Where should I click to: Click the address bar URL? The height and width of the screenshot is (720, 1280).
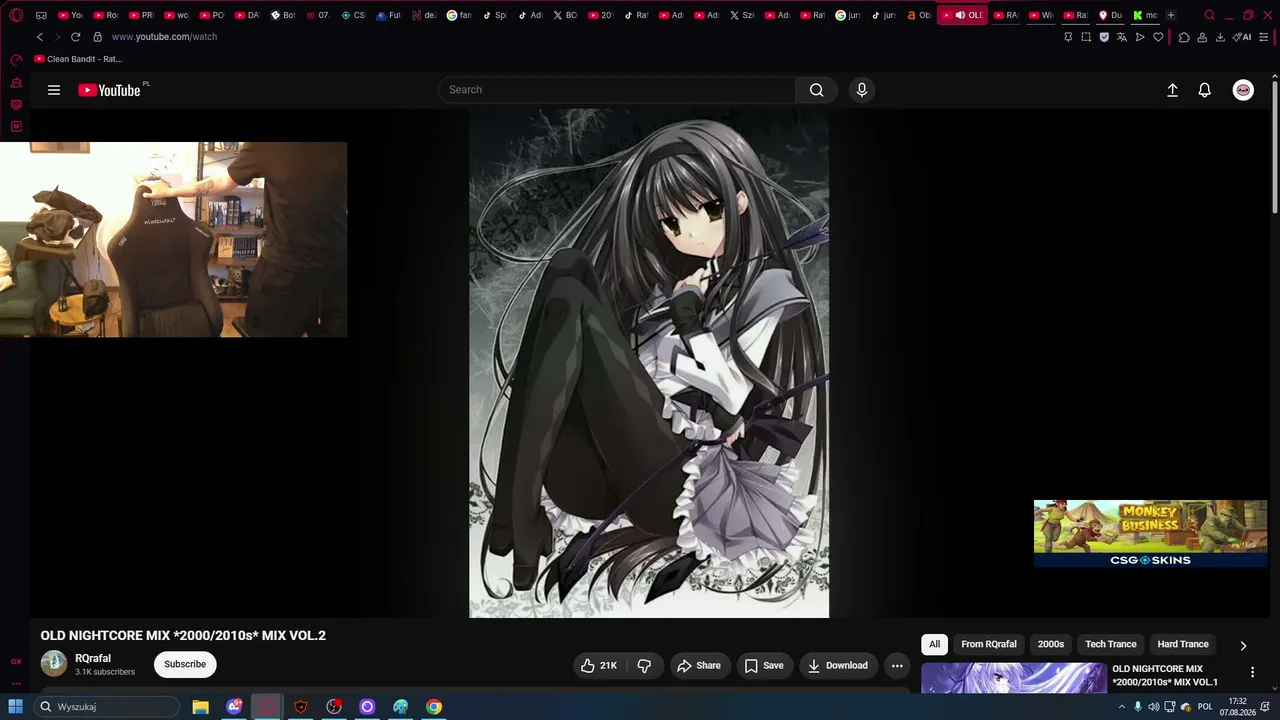[x=164, y=37]
